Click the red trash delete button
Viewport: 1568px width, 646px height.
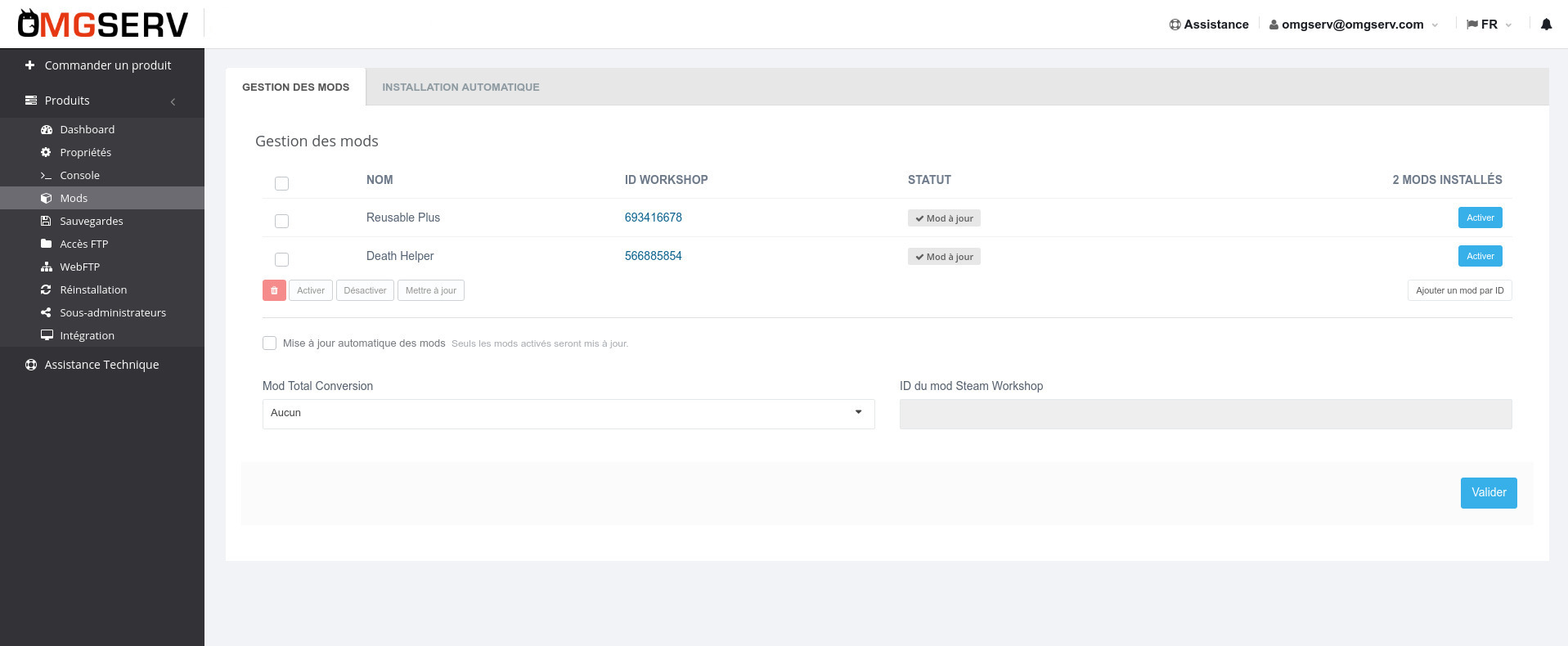coord(274,290)
